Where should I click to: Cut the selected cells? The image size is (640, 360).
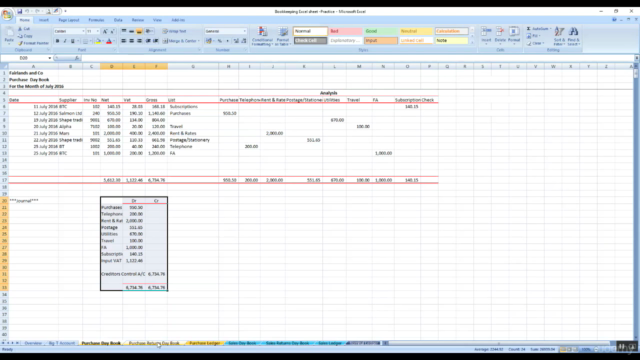[x=24, y=29]
